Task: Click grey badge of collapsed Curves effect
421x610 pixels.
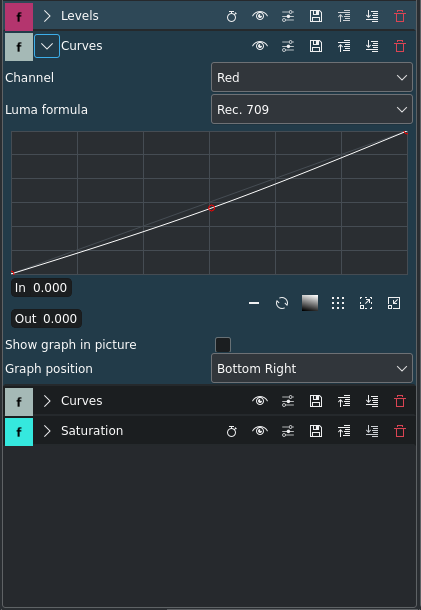Action: 19,402
